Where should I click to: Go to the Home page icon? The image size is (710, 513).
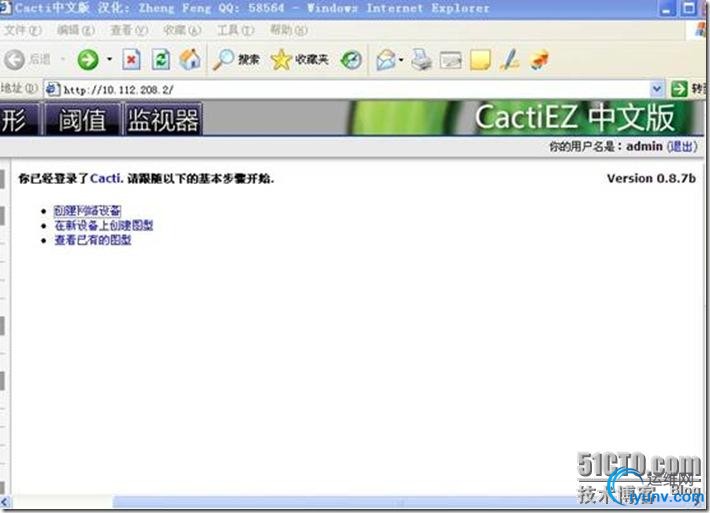point(190,60)
